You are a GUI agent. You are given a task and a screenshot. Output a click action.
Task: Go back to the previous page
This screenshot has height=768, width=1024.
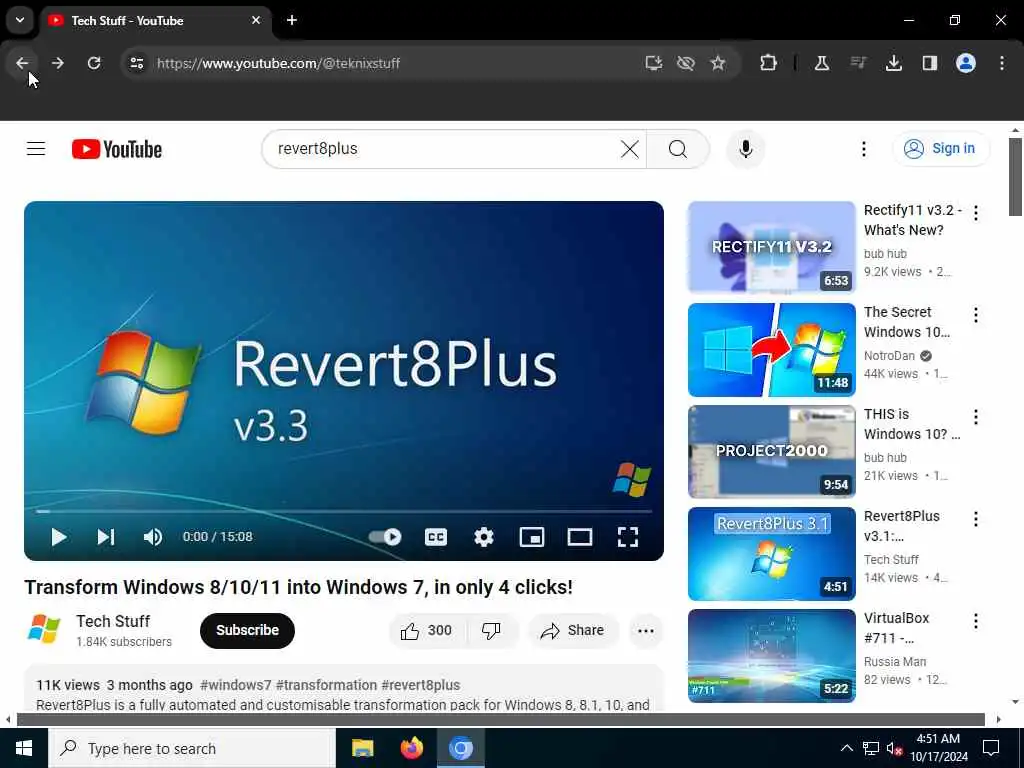coord(22,63)
